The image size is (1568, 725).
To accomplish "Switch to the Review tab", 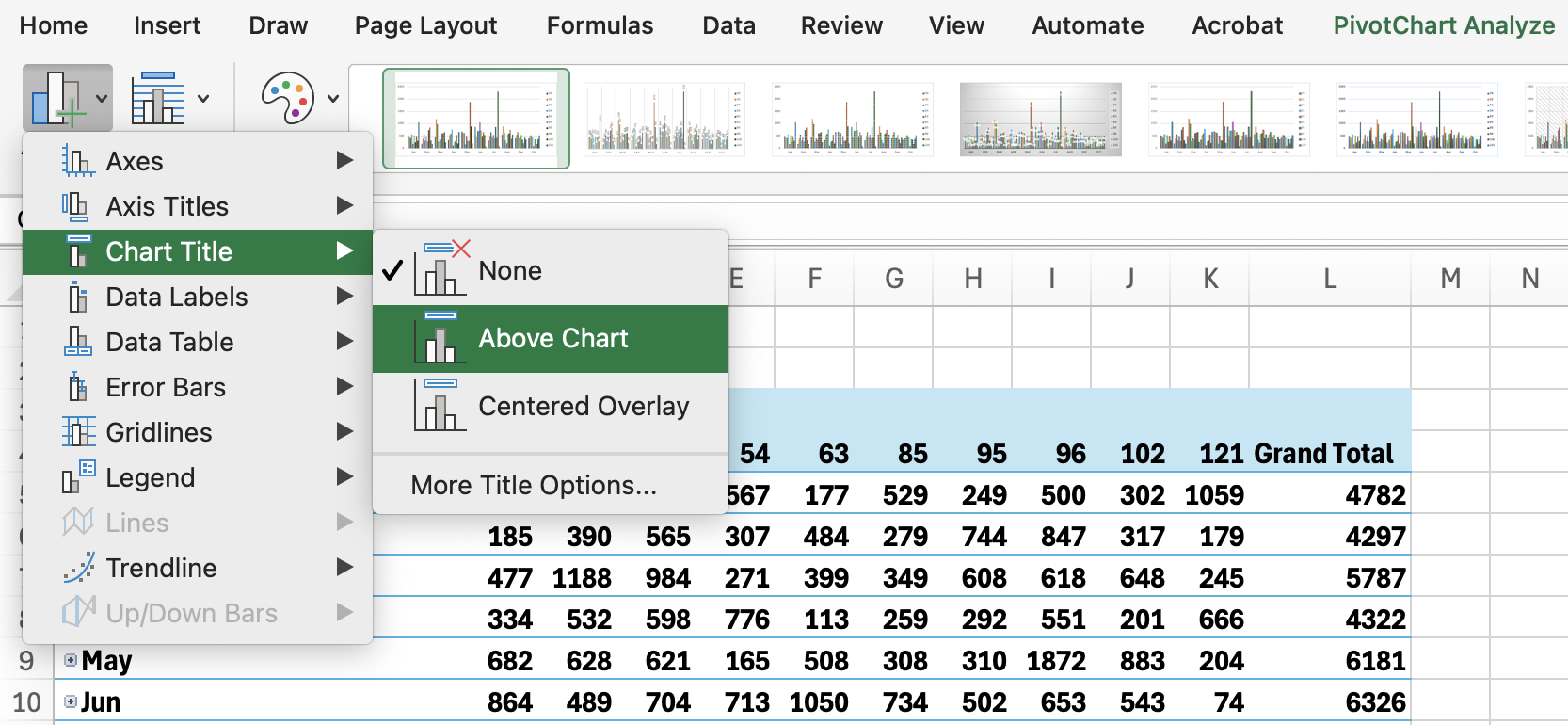I will pyautogui.click(x=842, y=25).
